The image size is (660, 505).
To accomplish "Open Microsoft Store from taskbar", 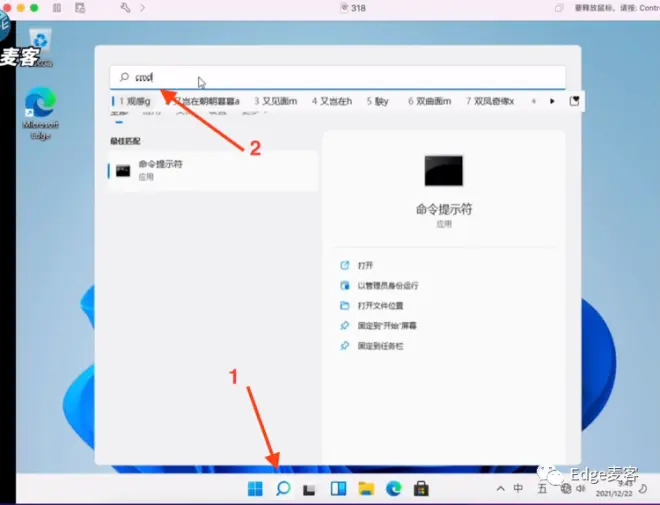I will pos(421,489).
